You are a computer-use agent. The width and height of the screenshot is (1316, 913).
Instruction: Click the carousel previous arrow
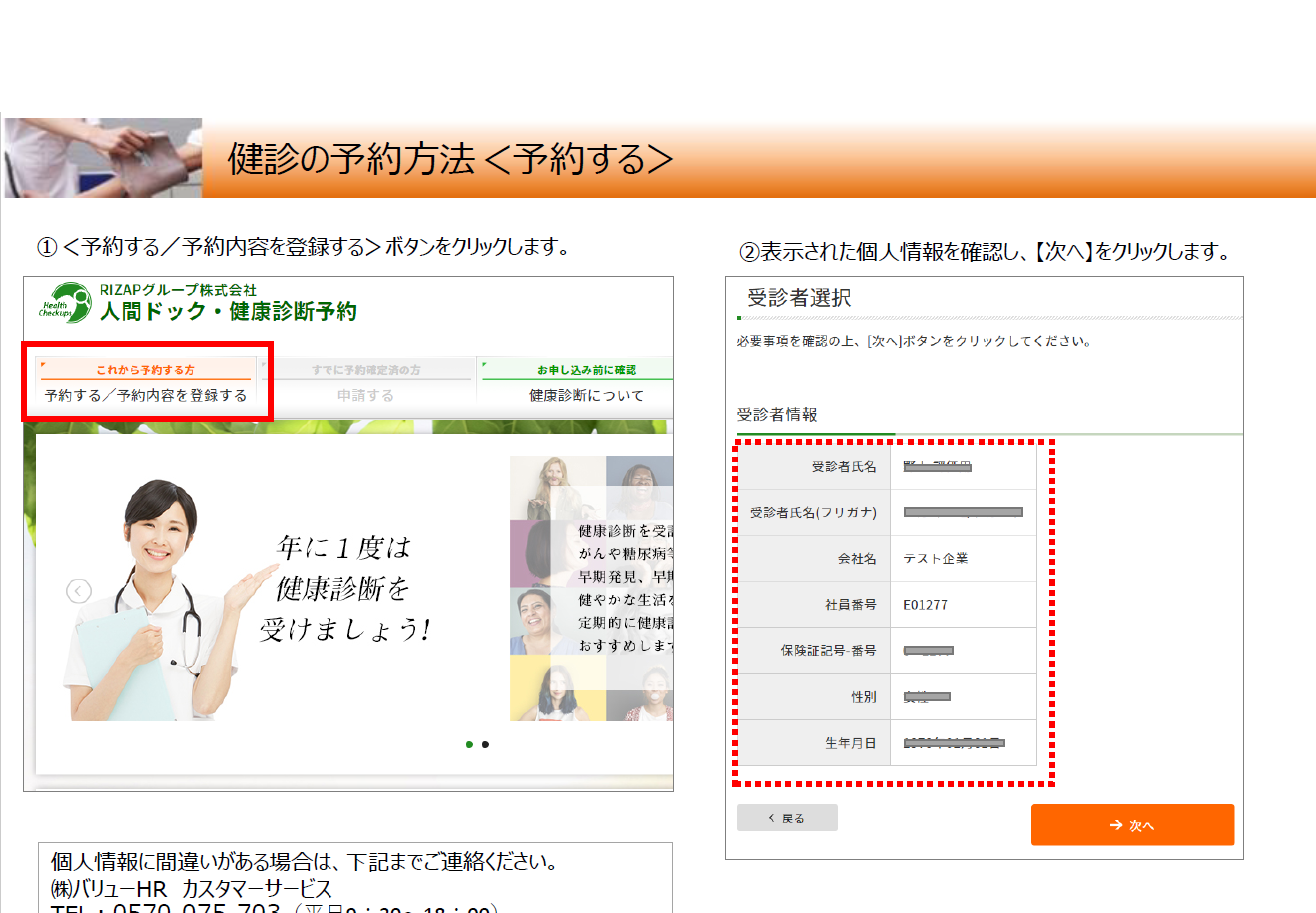click(78, 591)
